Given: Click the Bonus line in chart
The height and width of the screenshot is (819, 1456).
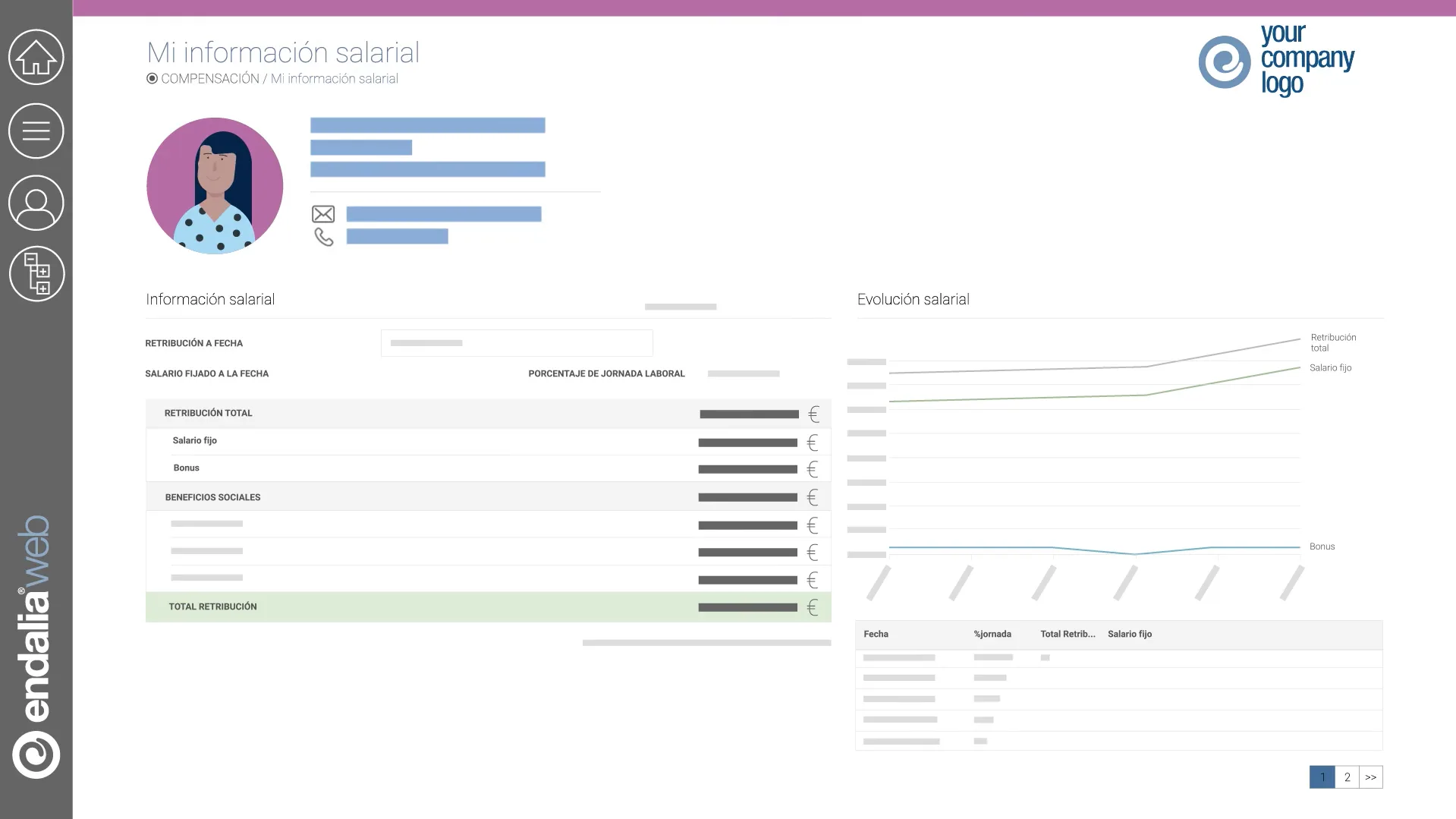Looking at the screenshot, I should [x=1094, y=548].
